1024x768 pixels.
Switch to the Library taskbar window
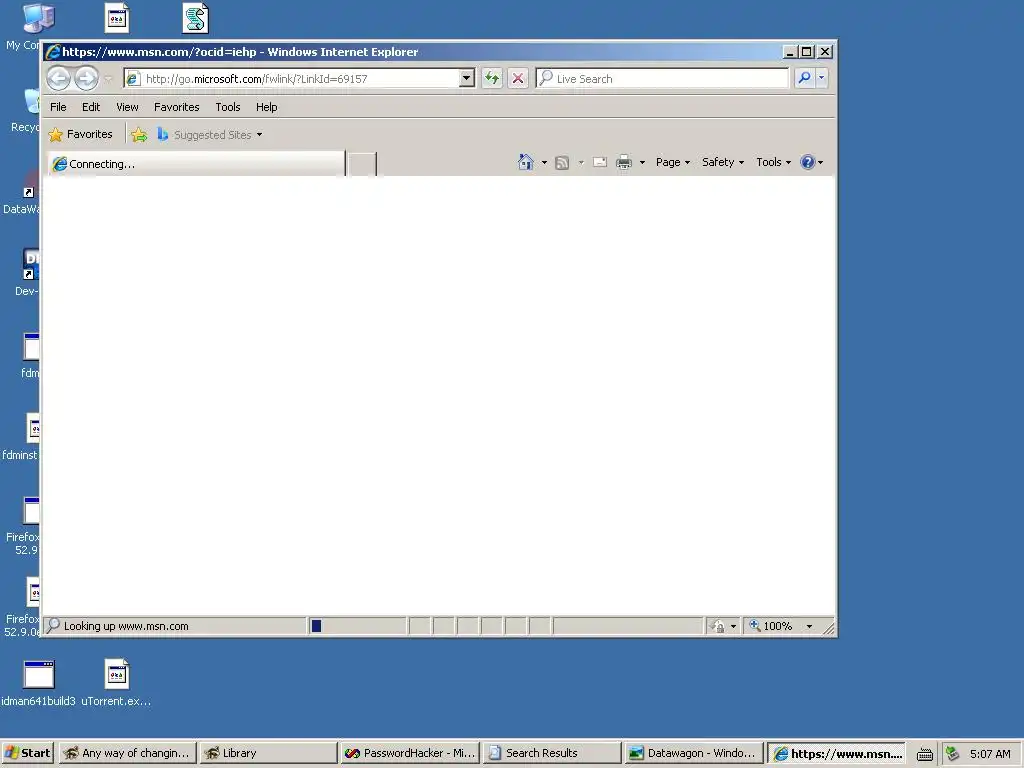pyautogui.click(x=268, y=753)
